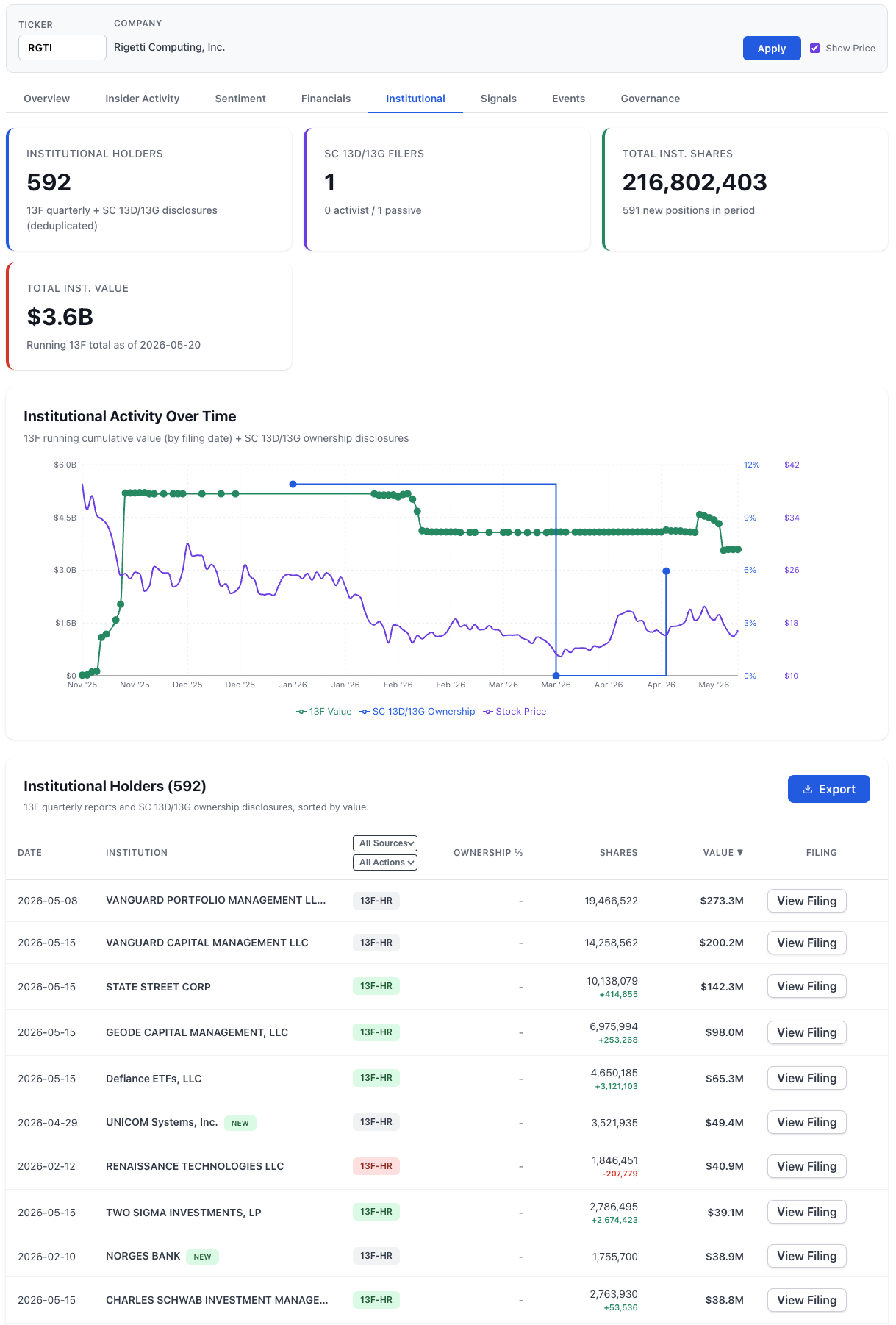Click the -207,779 share change value
This screenshot has width=896, height=1325.
[620, 1174]
